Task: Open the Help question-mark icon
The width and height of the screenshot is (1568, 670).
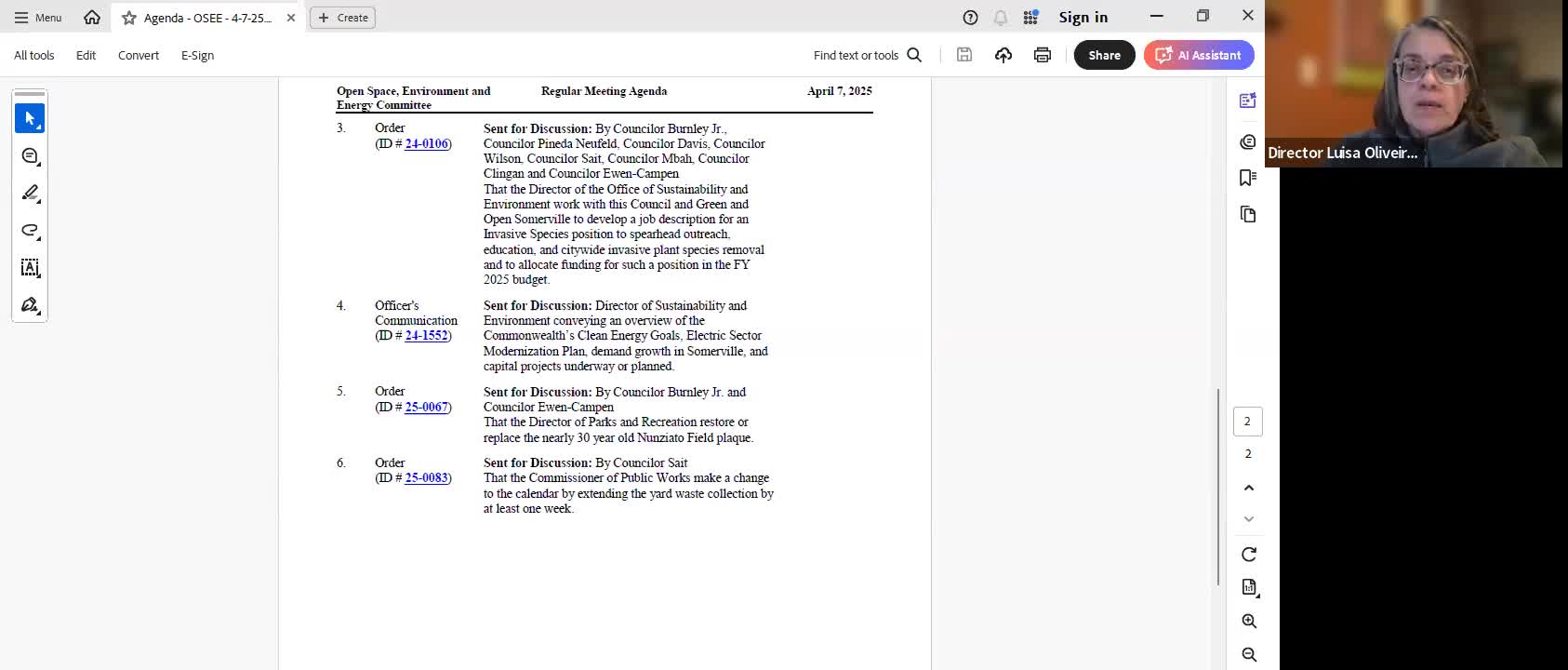Action: [x=970, y=18]
